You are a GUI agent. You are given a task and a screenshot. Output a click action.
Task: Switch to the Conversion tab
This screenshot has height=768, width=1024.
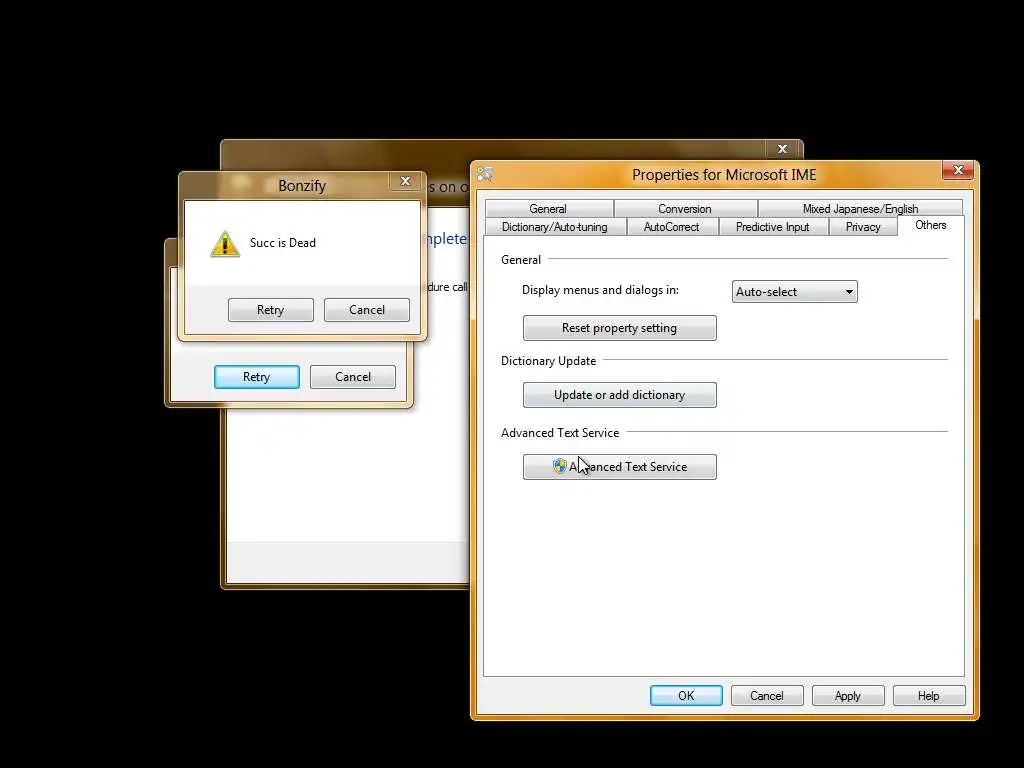685,208
